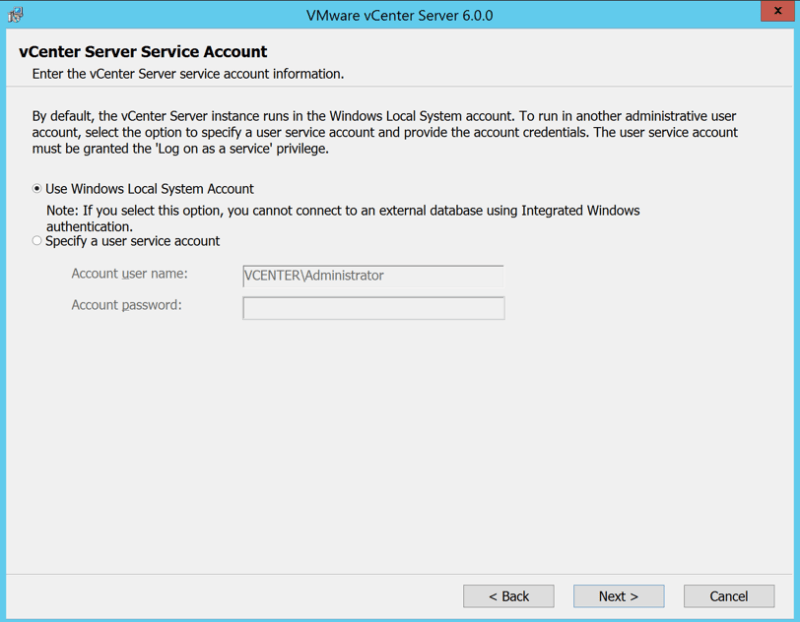Select the Use Windows Local System Account radio button

click(38, 189)
